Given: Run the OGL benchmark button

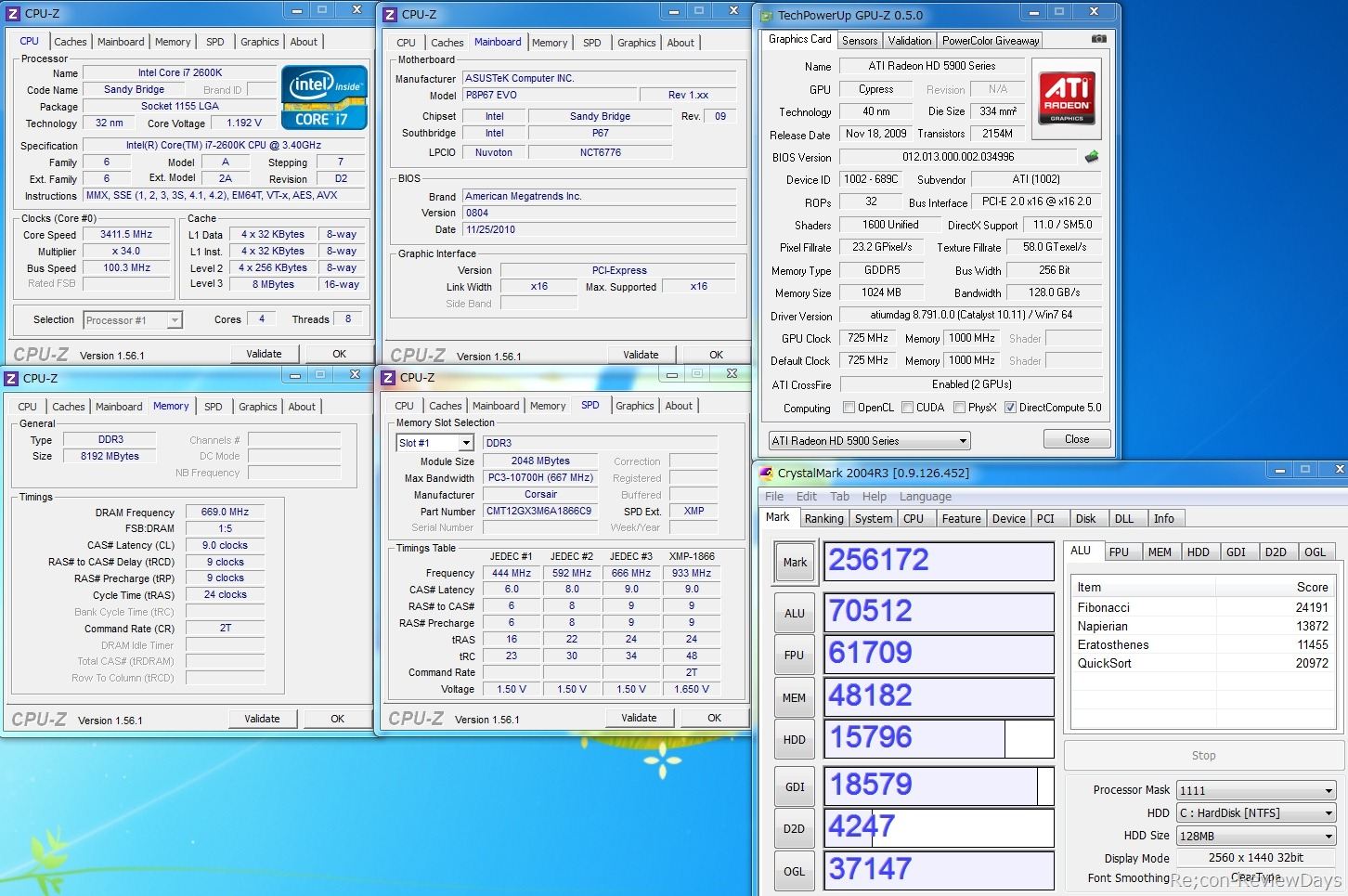Looking at the screenshot, I should click(x=794, y=871).
